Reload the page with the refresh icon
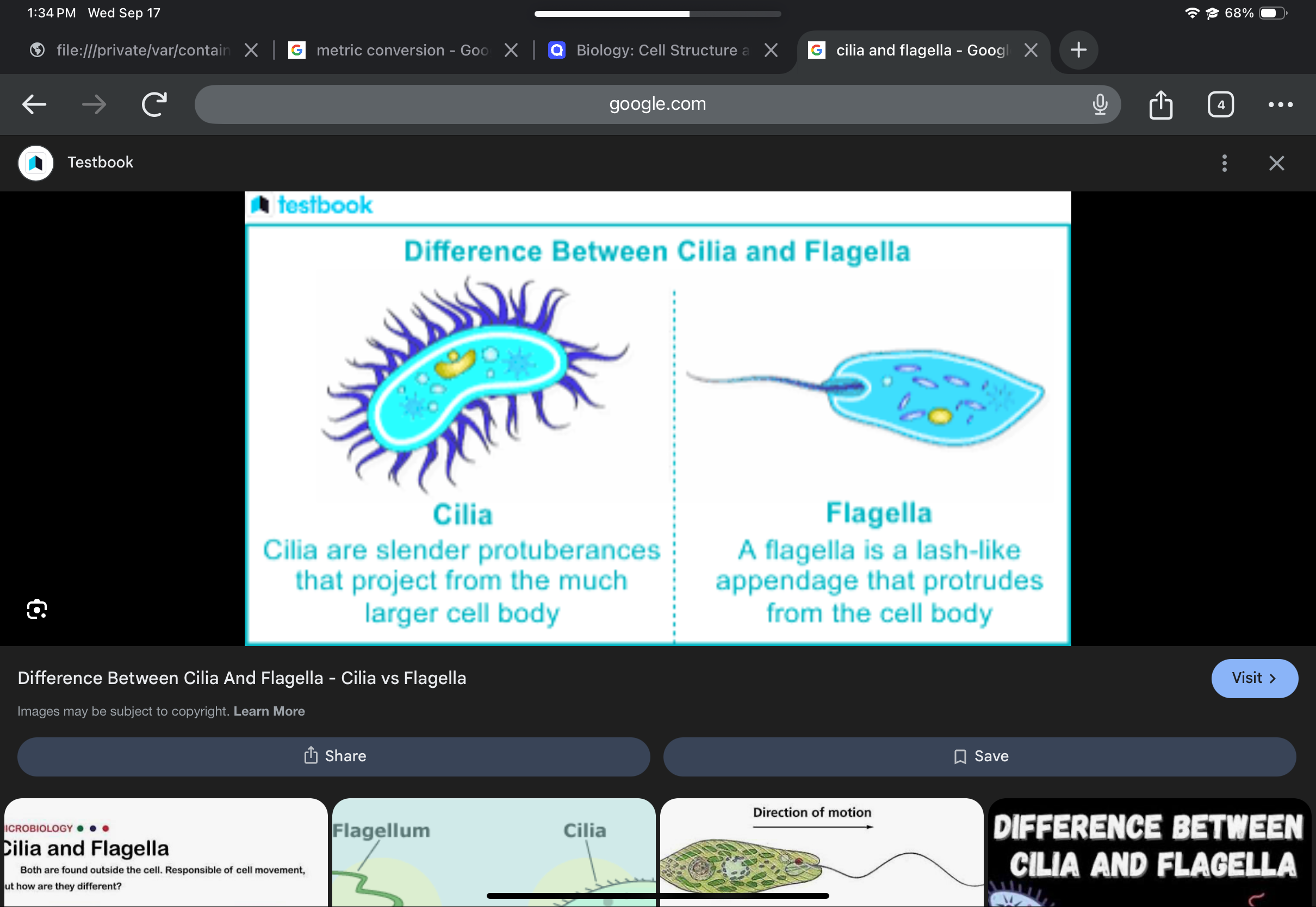 [x=154, y=104]
